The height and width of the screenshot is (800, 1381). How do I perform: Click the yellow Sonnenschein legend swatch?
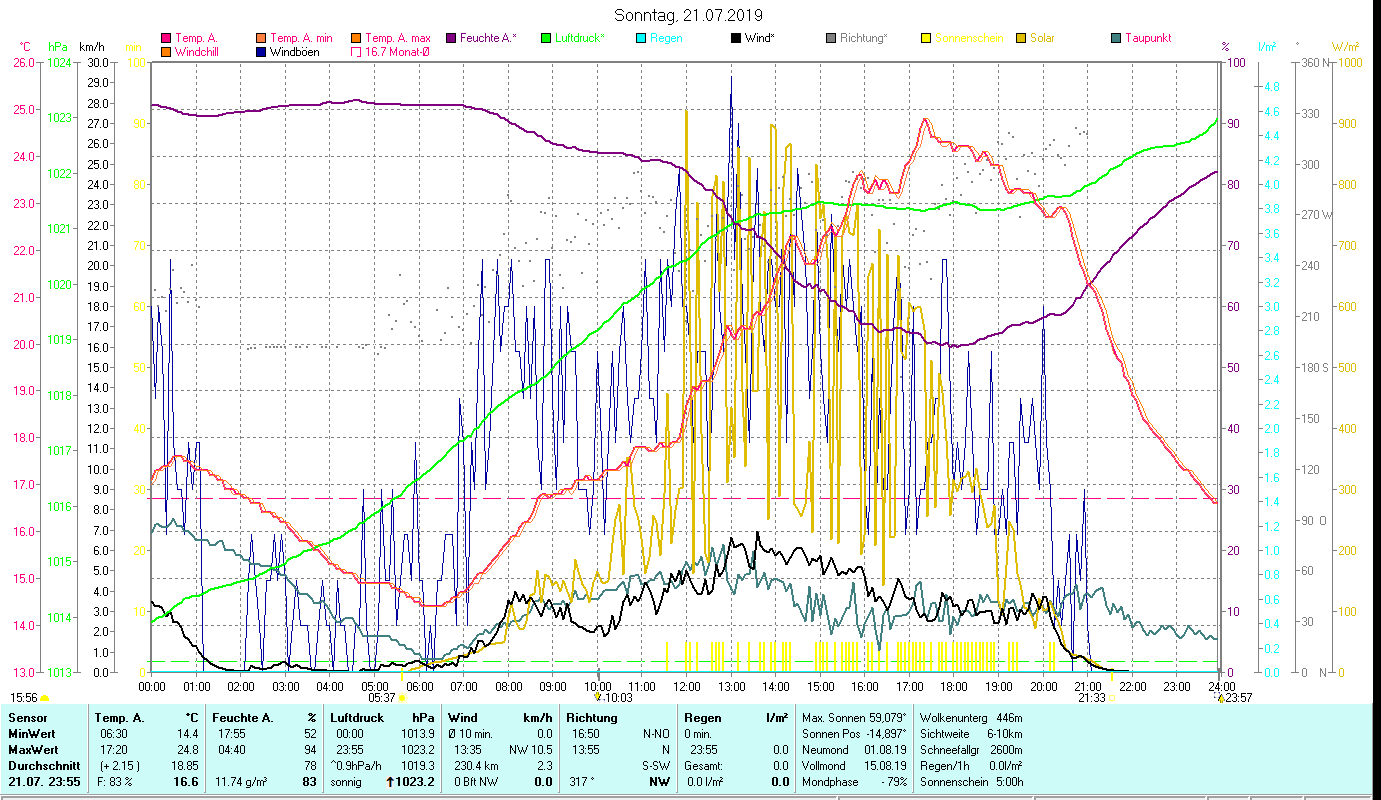pos(926,38)
